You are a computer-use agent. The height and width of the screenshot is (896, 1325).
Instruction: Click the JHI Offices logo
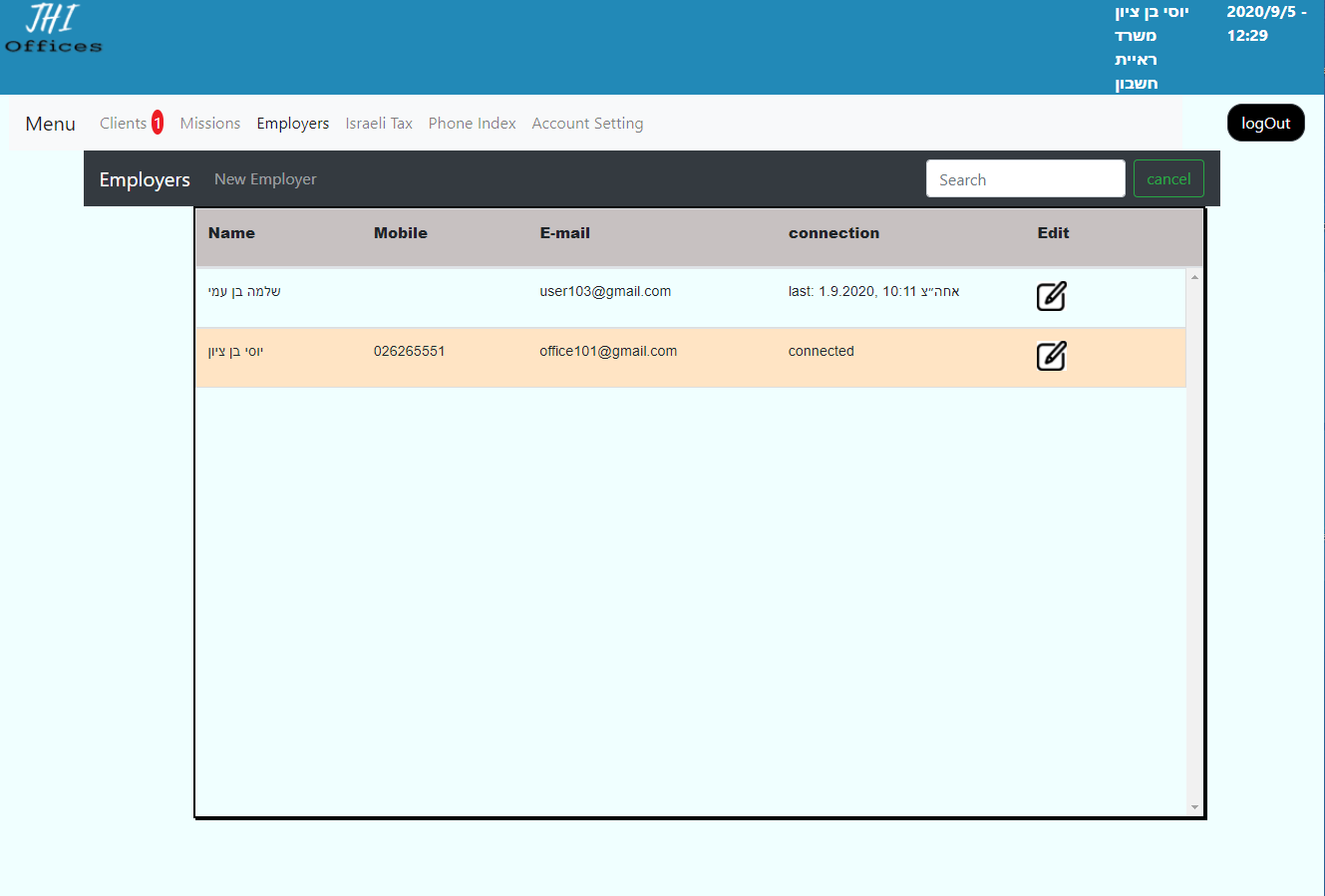(54, 30)
